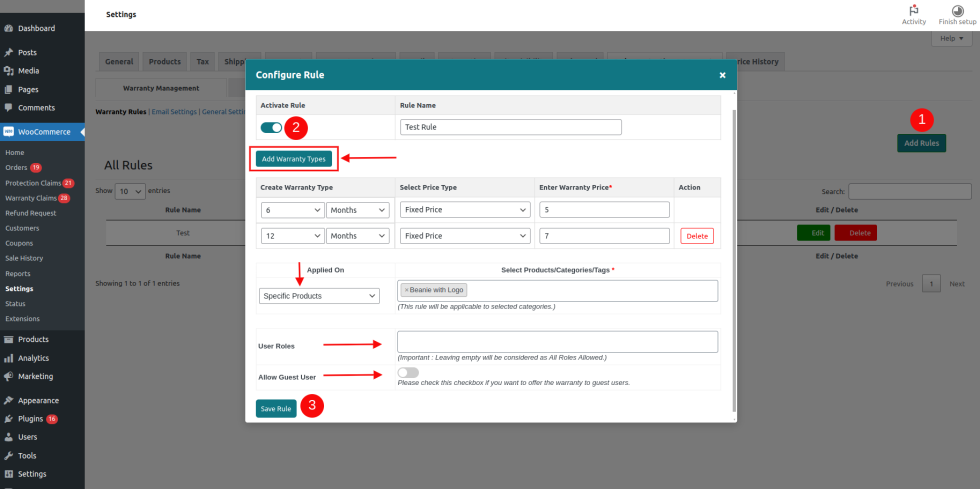Open the Show entries count dropdown
The width and height of the screenshot is (980, 489).
click(130, 191)
